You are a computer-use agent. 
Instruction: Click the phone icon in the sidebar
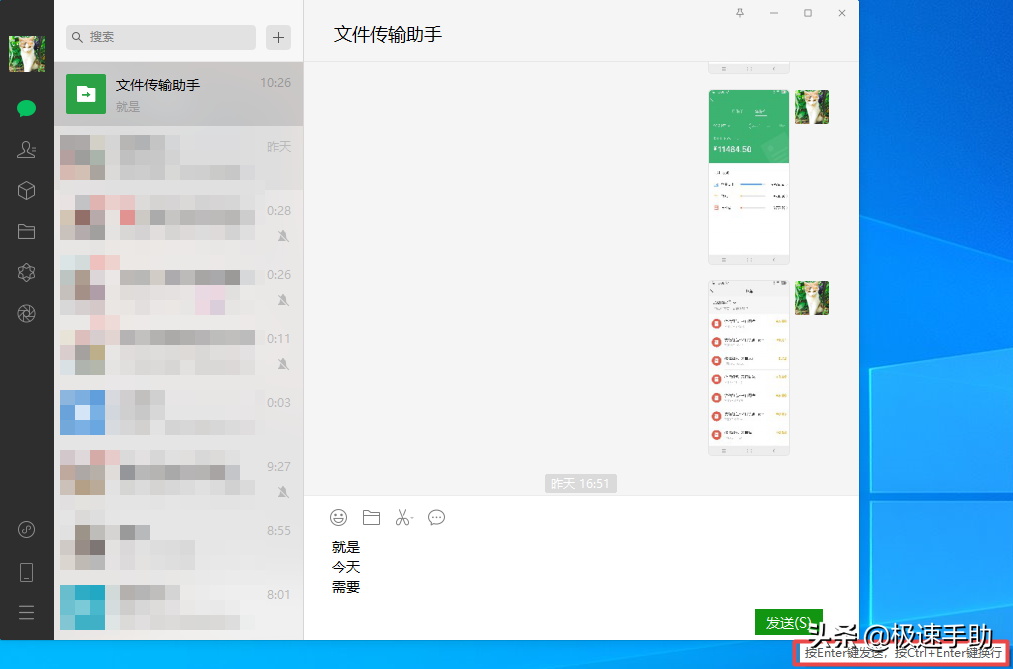point(26,572)
